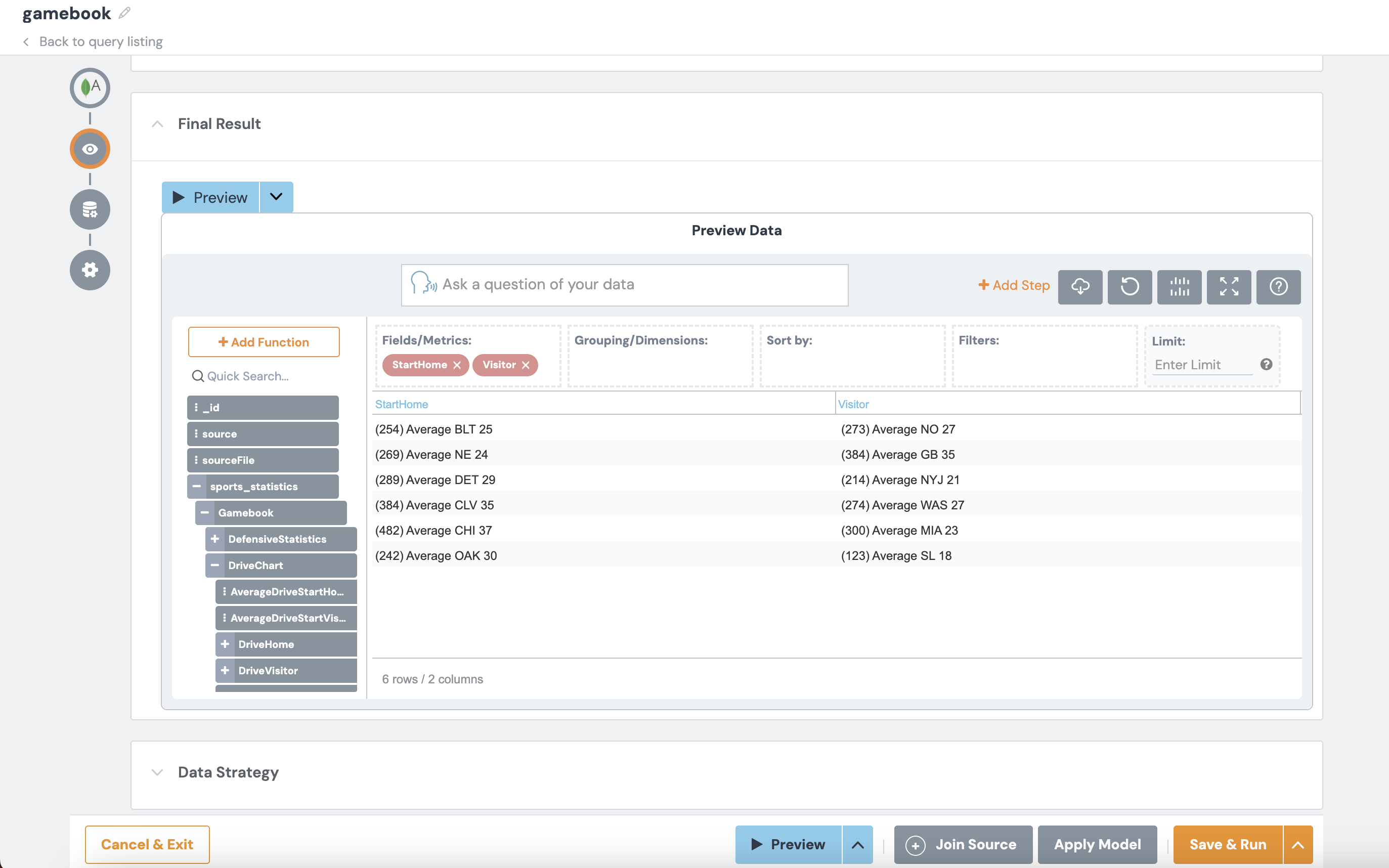This screenshot has height=868, width=1389.
Task: Remove the StartHome field chip
Action: click(457, 365)
